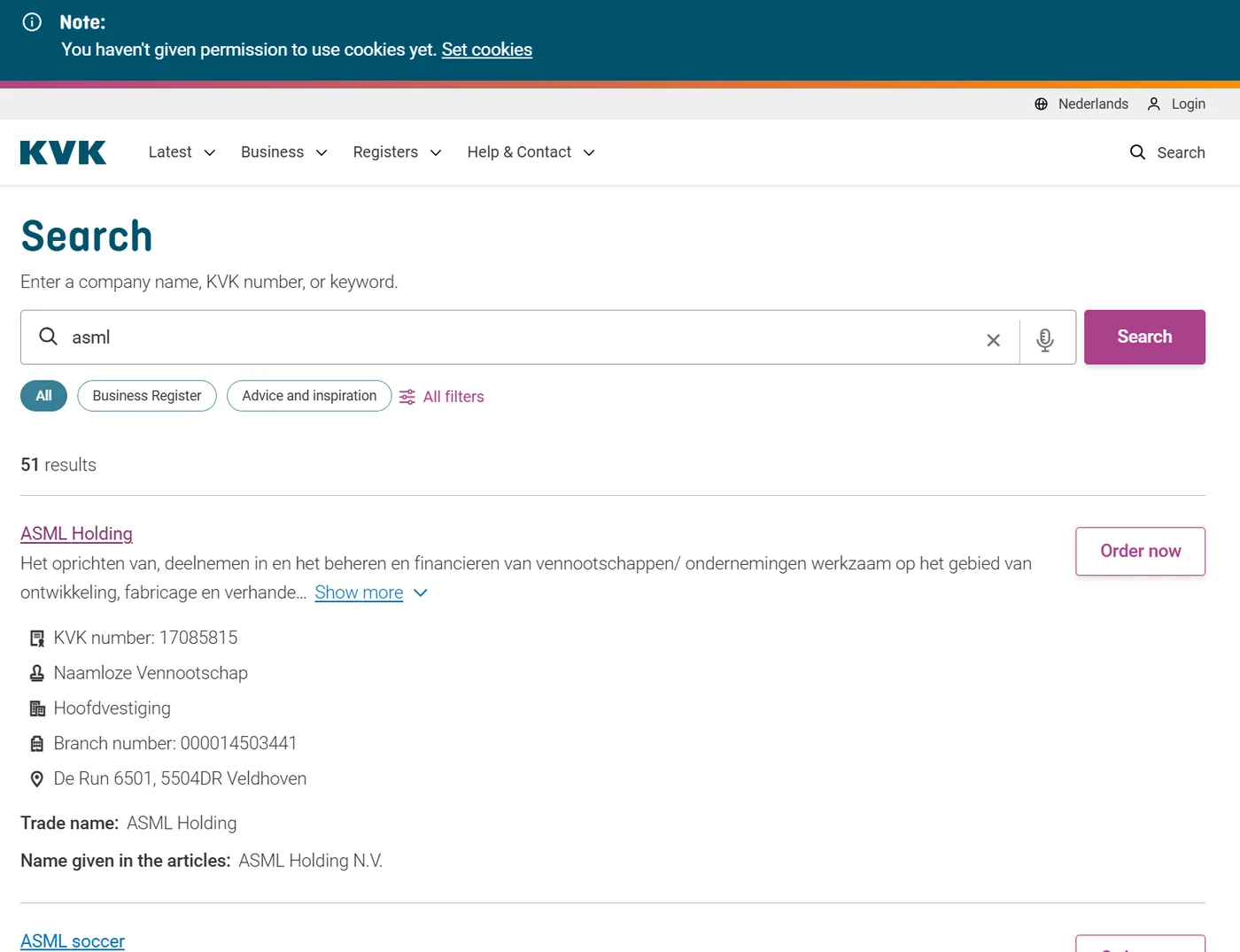Select Trade name value ASML Holding
1240x952 pixels.
tap(182, 824)
